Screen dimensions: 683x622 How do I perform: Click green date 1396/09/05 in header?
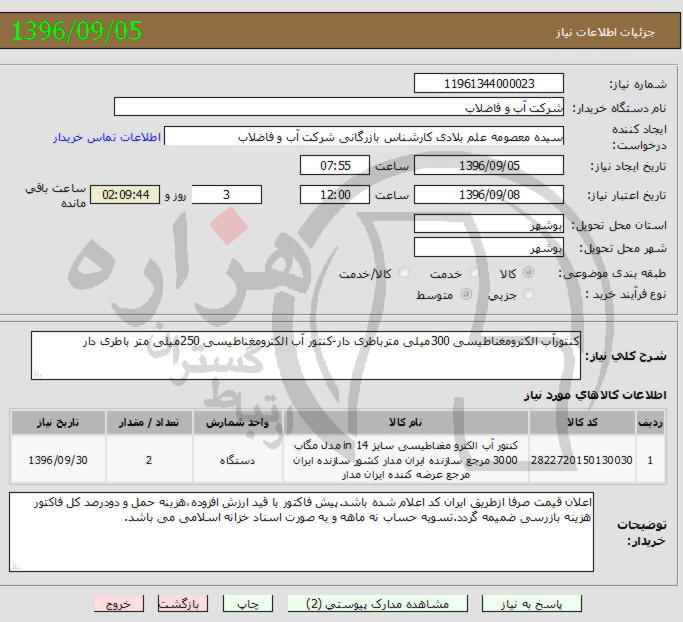tap(77, 31)
